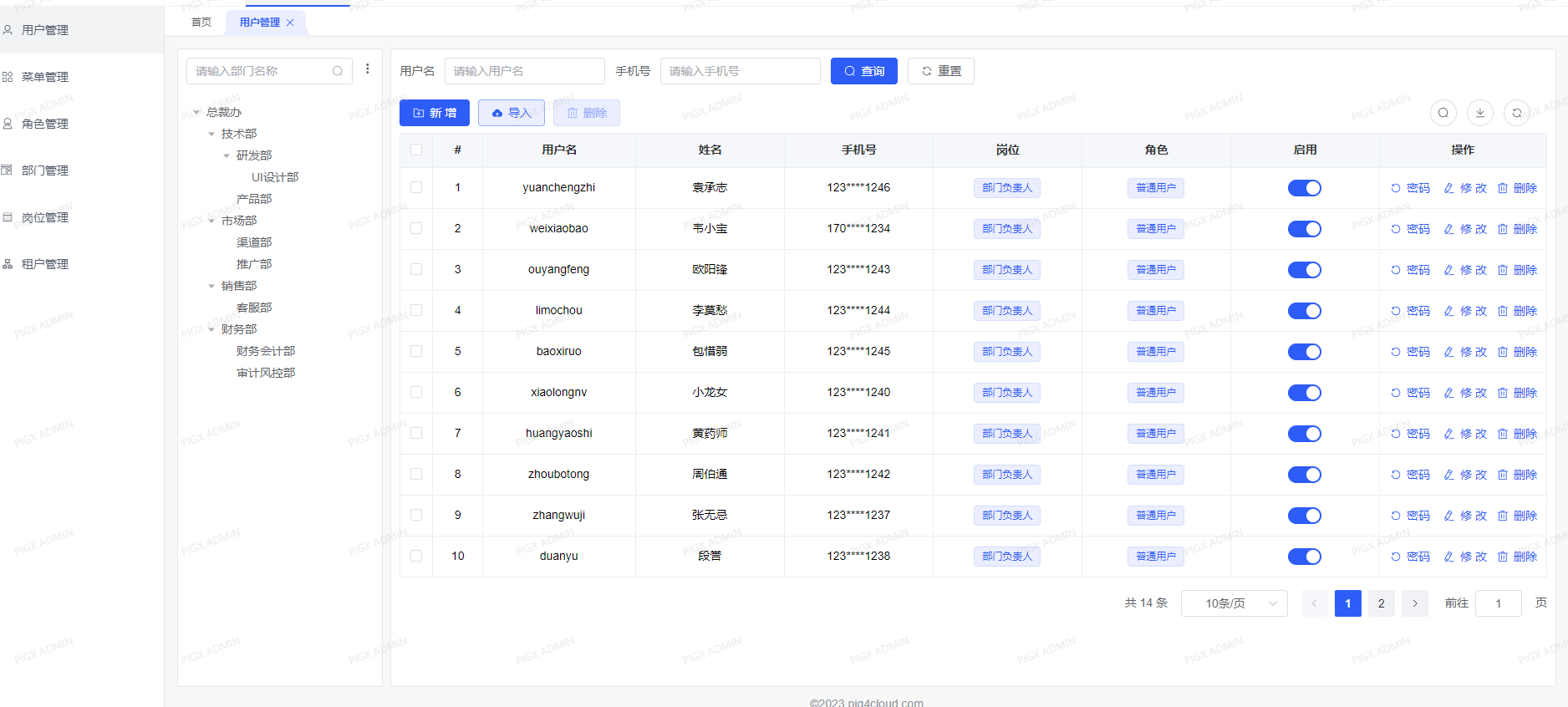Edit the baoxiruo user row
Screen dimensions: 1568x707
coord(1465,352)
